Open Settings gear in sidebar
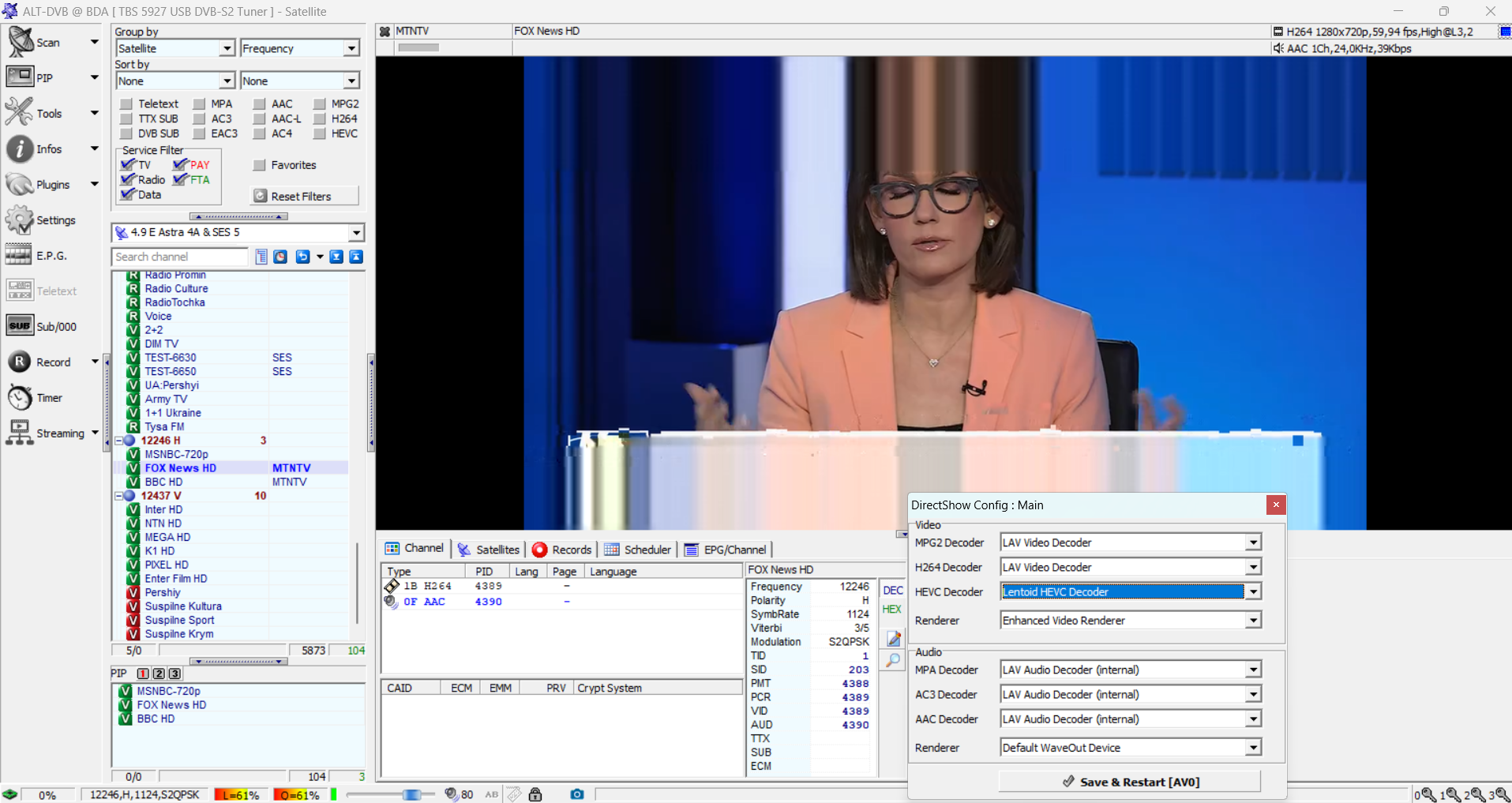 (x=20, y=220)
